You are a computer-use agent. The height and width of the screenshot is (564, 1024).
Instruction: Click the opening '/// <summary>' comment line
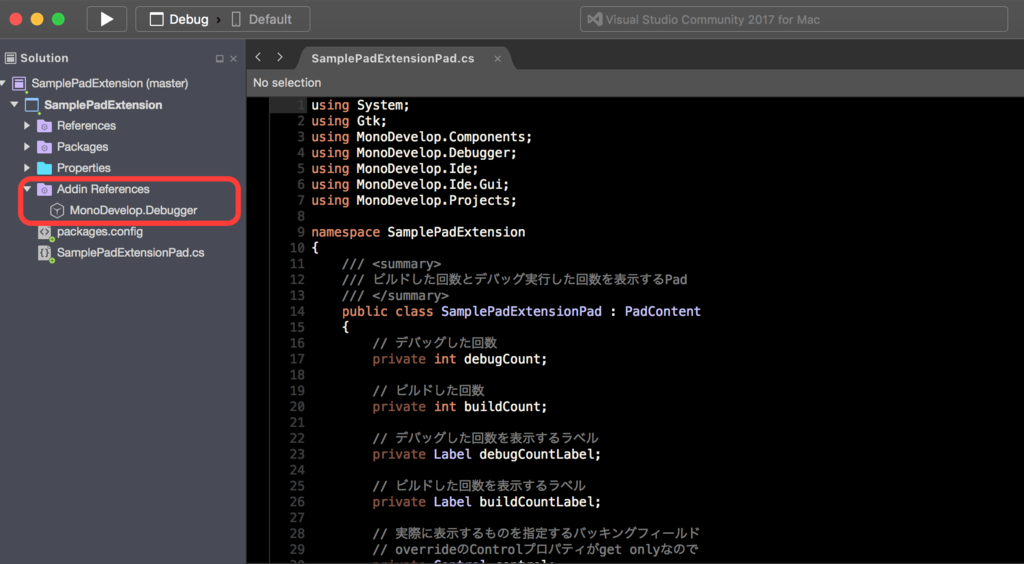(391, 264)
